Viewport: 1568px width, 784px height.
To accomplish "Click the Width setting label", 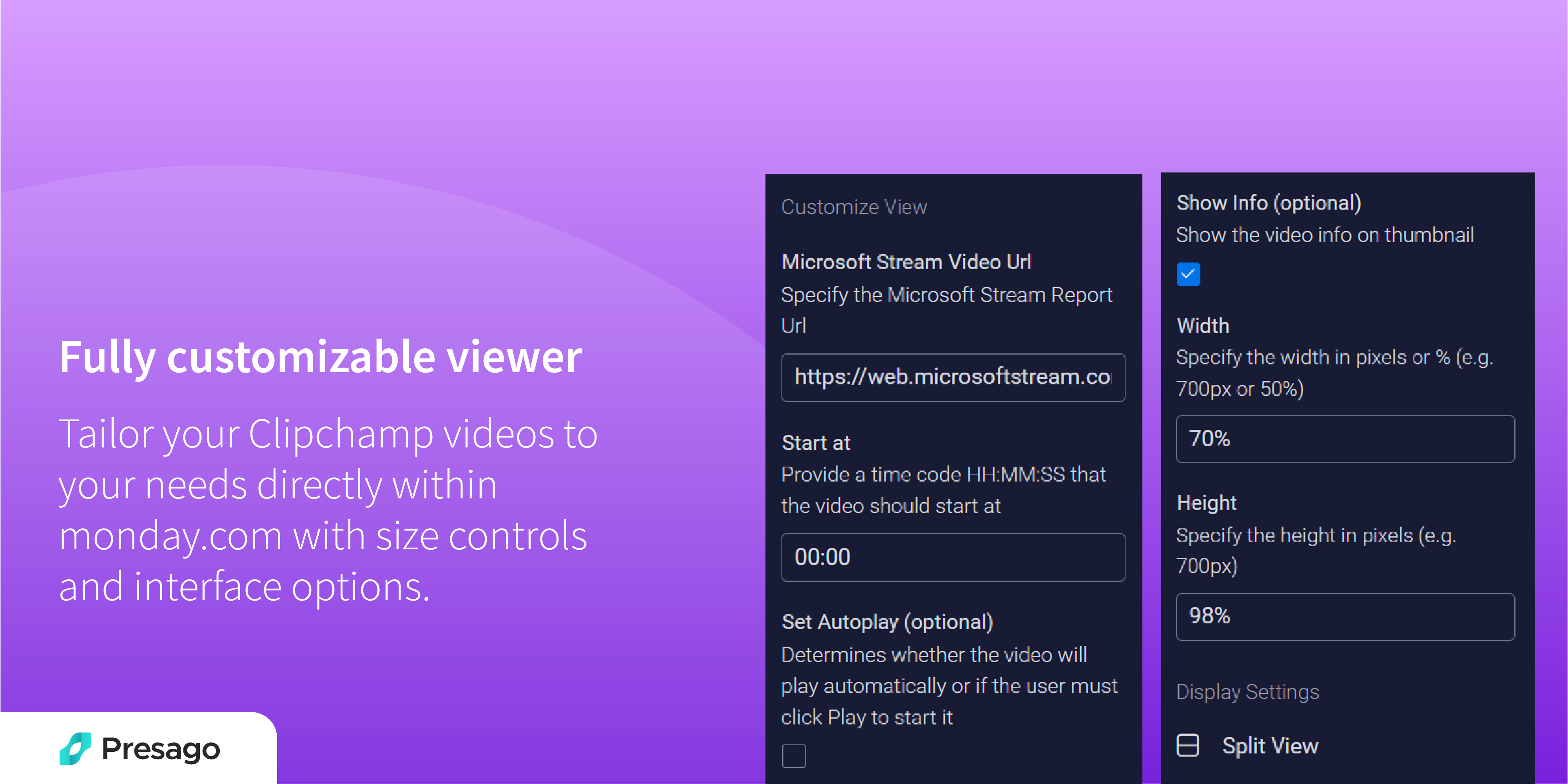I will (1203, 326).
